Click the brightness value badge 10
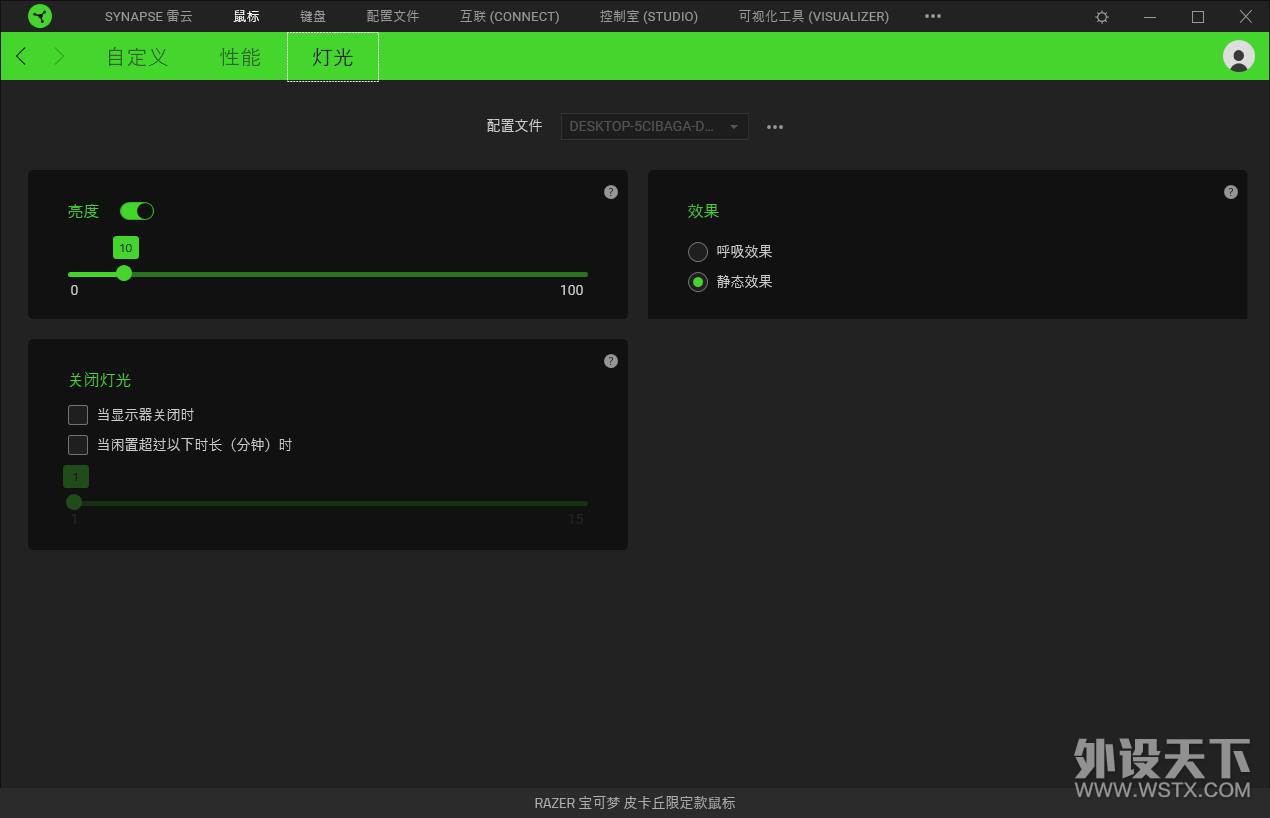The width and height of the screenshot is (1270, 818). (x=126, y=248)
